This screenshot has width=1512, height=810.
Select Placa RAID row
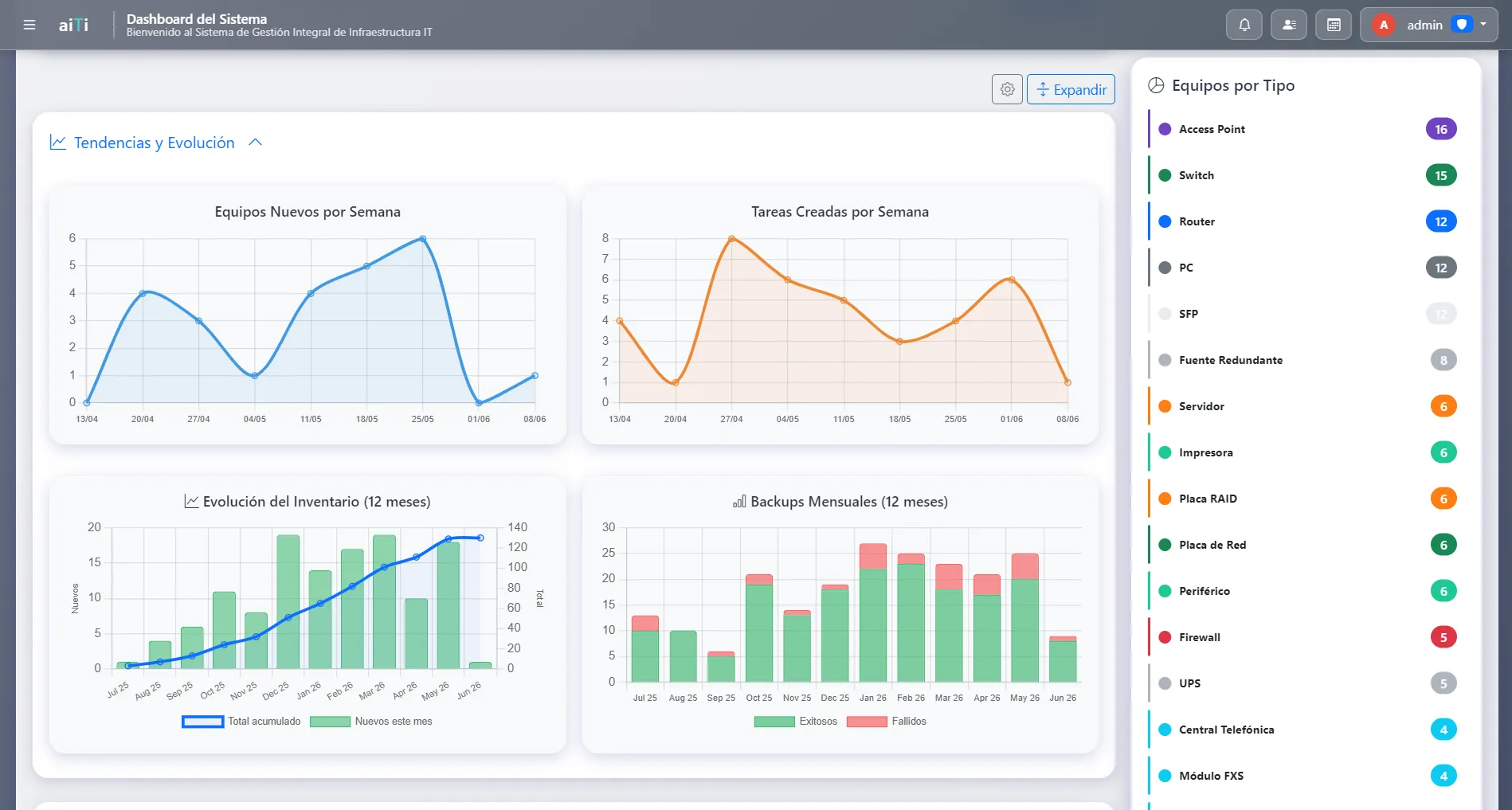[x=1306, y=499]
